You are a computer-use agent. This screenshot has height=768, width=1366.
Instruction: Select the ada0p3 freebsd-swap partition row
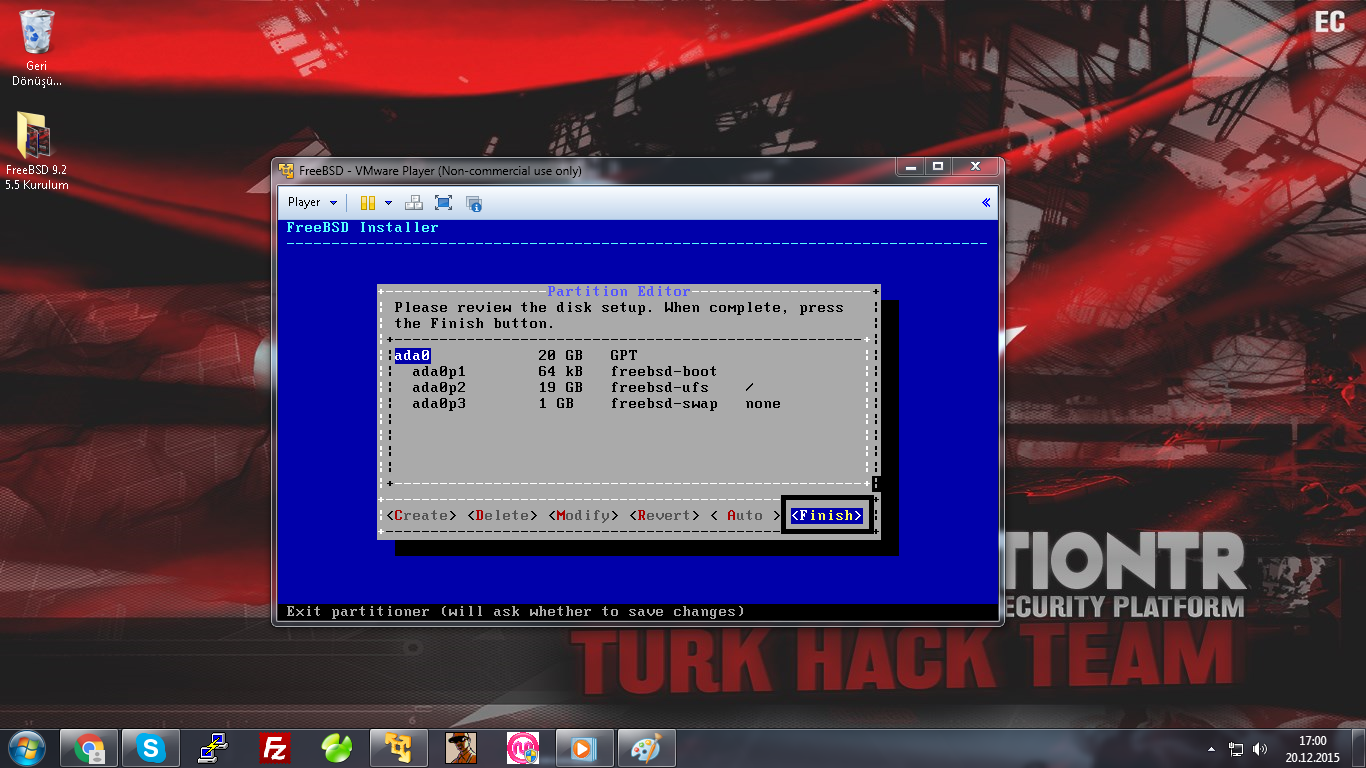628,403
